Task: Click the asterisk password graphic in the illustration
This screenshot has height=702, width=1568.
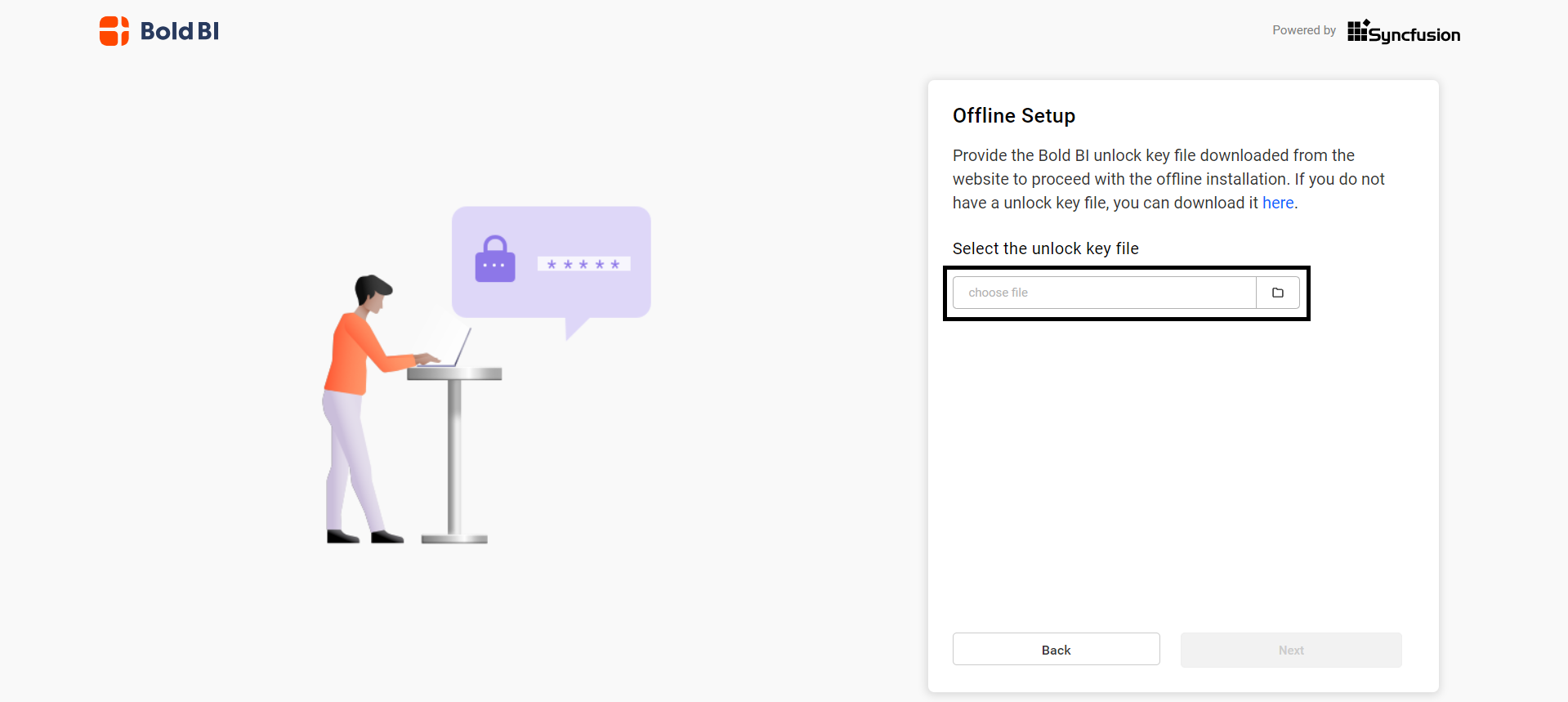Action: coord(583,263)
